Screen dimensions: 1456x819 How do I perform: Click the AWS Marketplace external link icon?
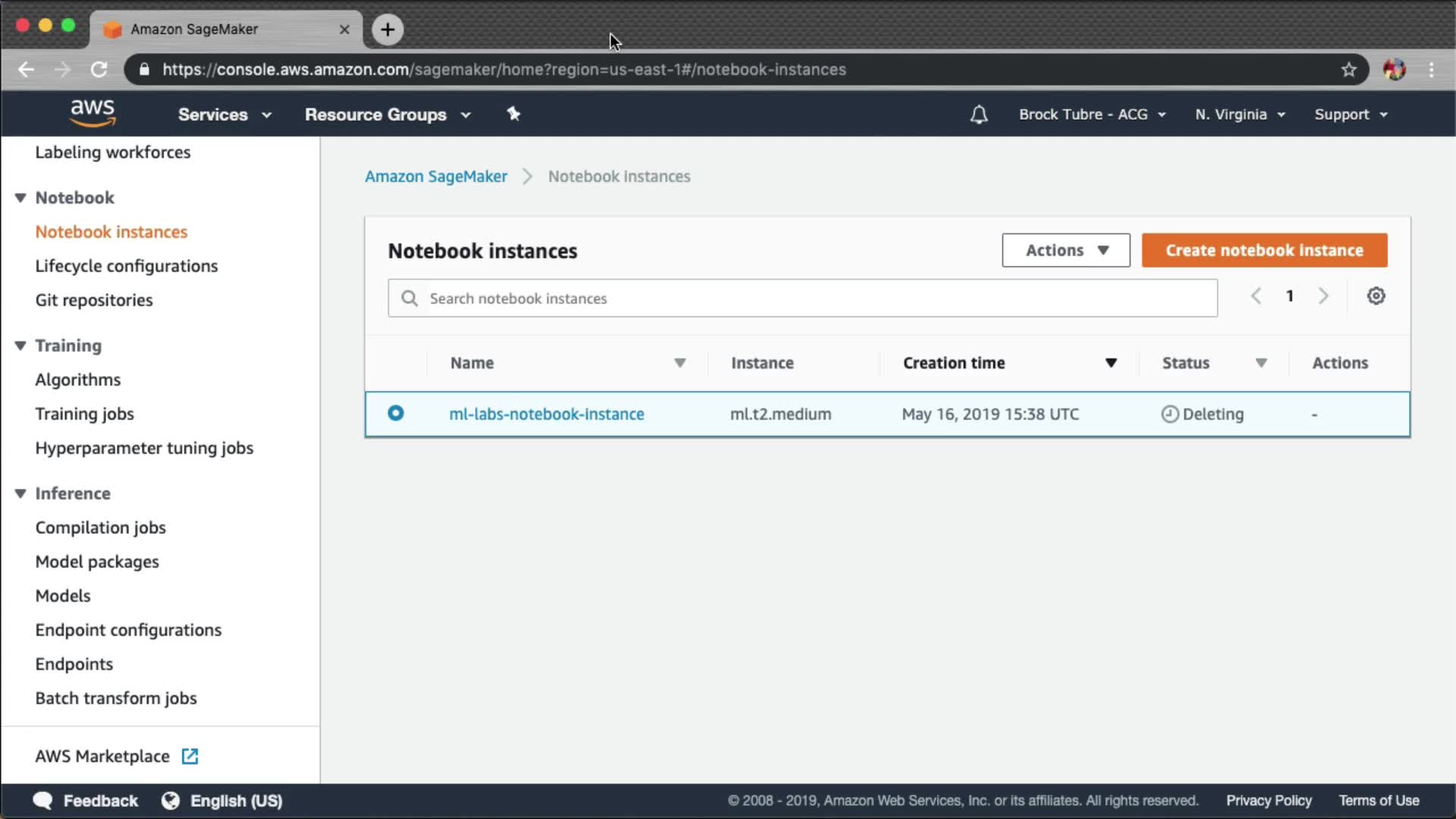pos(190,756)
